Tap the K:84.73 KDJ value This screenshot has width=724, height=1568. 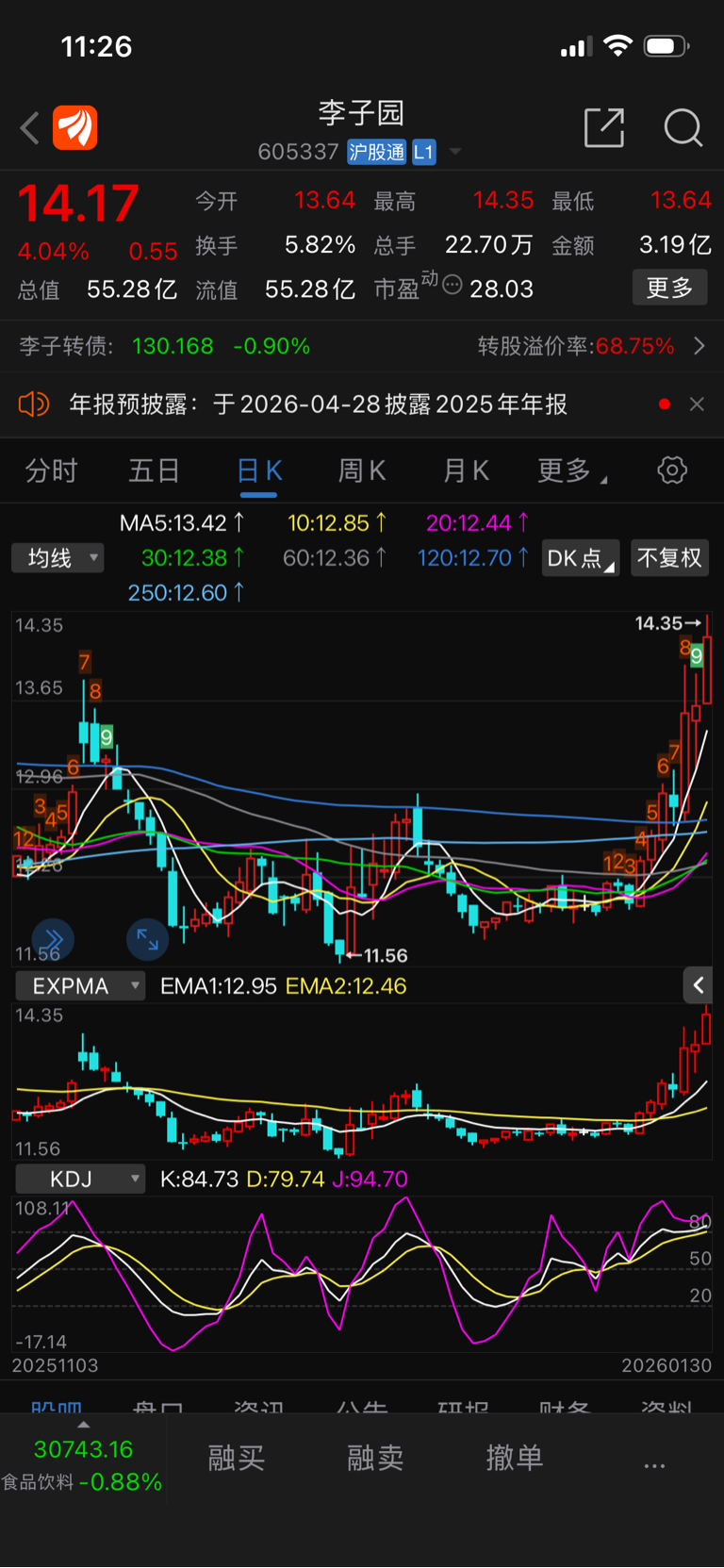pos(199,1179)
